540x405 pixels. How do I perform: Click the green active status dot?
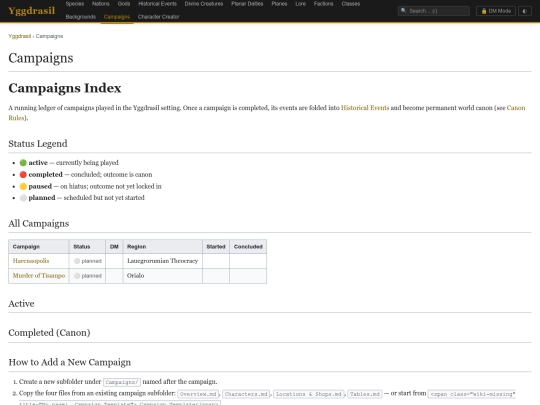23,163
